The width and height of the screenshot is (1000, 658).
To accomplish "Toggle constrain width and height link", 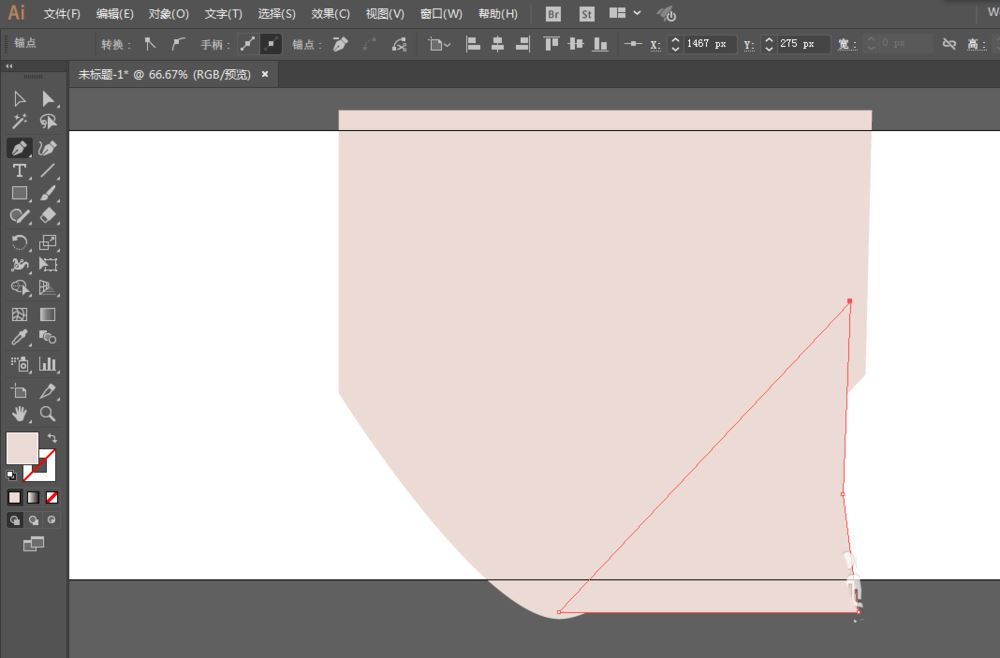I will click(x=948, y=44).
